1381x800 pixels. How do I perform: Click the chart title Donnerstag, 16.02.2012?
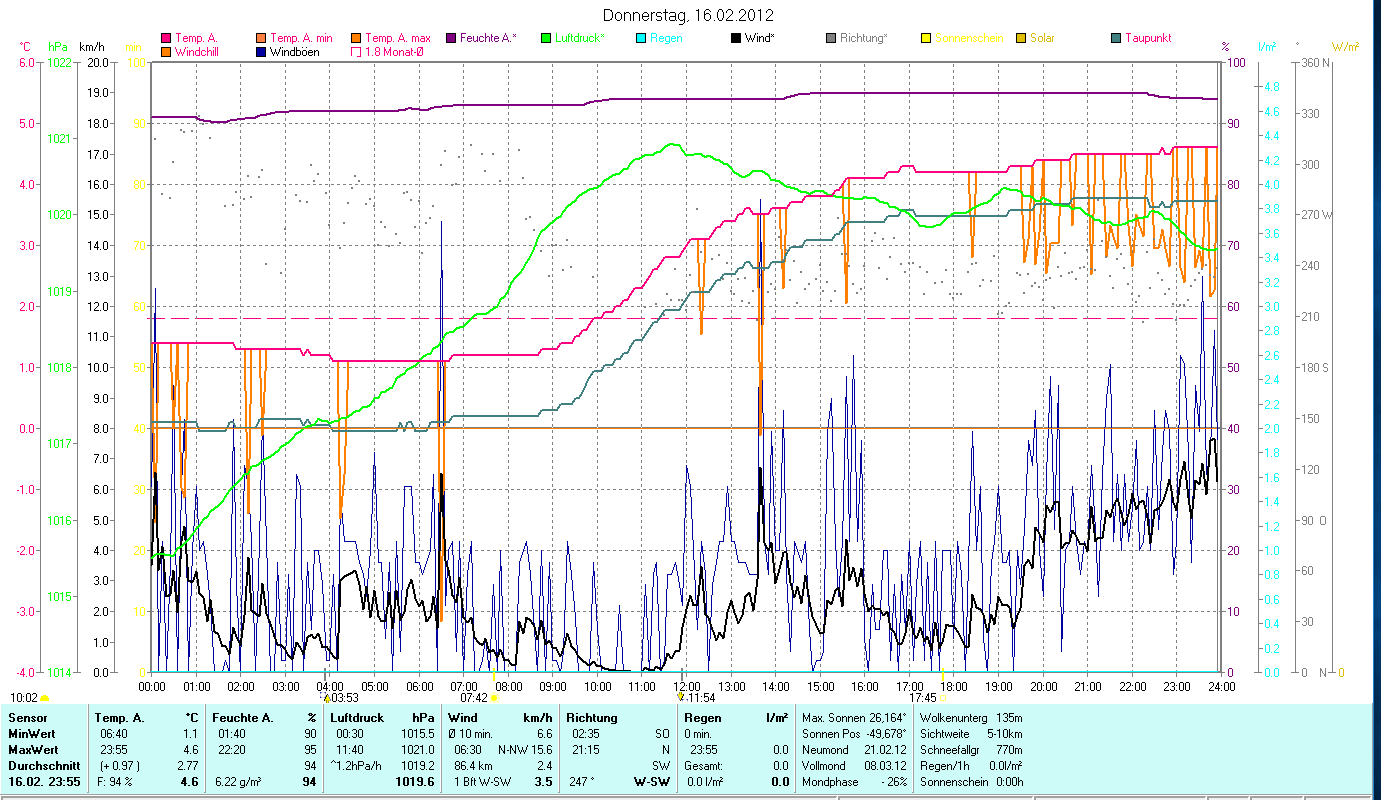point(689,16)
